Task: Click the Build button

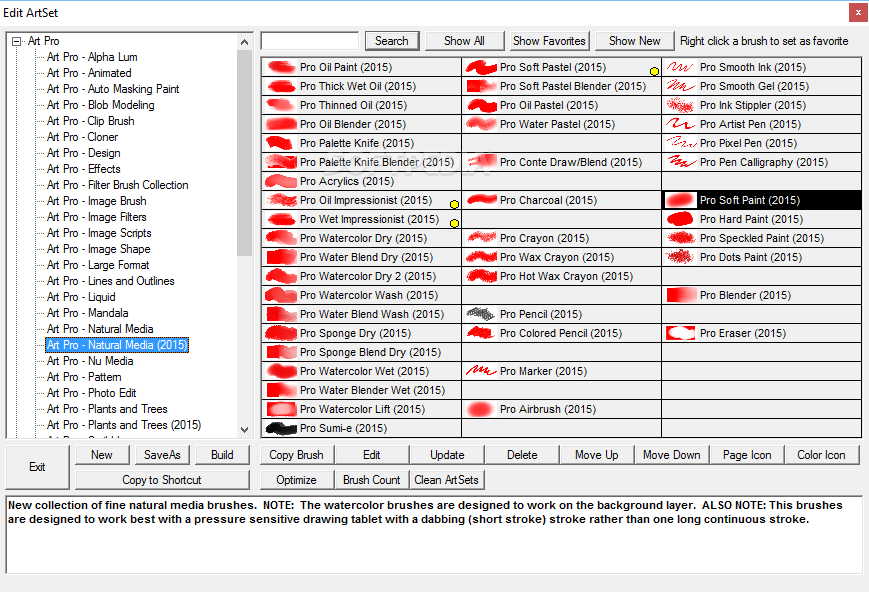Action: pos(222,455)
